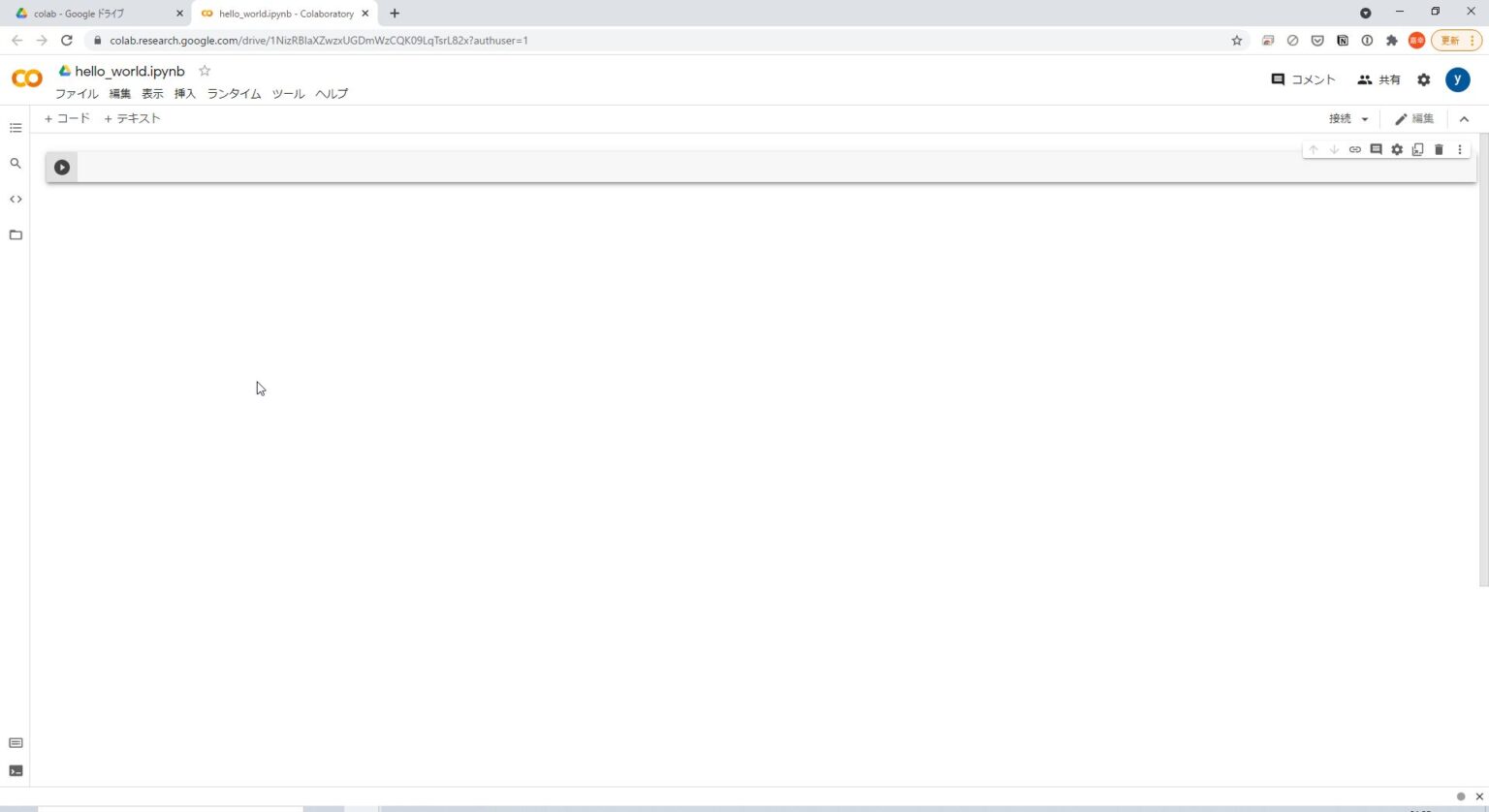Screen dimensions: 1489x812
Task: Expand the 接続 dropdown arrow
Action: pyautogui.click(x=1365, y=119)
